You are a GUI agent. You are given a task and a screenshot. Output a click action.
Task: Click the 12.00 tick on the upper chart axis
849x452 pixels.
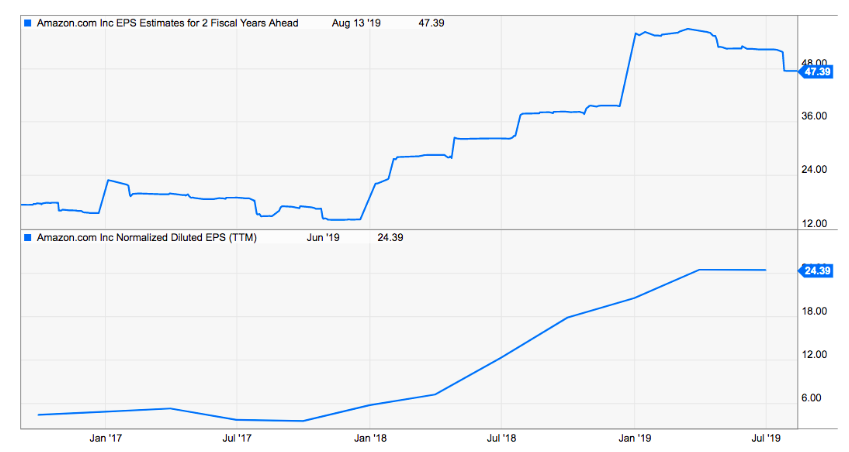pos(814,224)
